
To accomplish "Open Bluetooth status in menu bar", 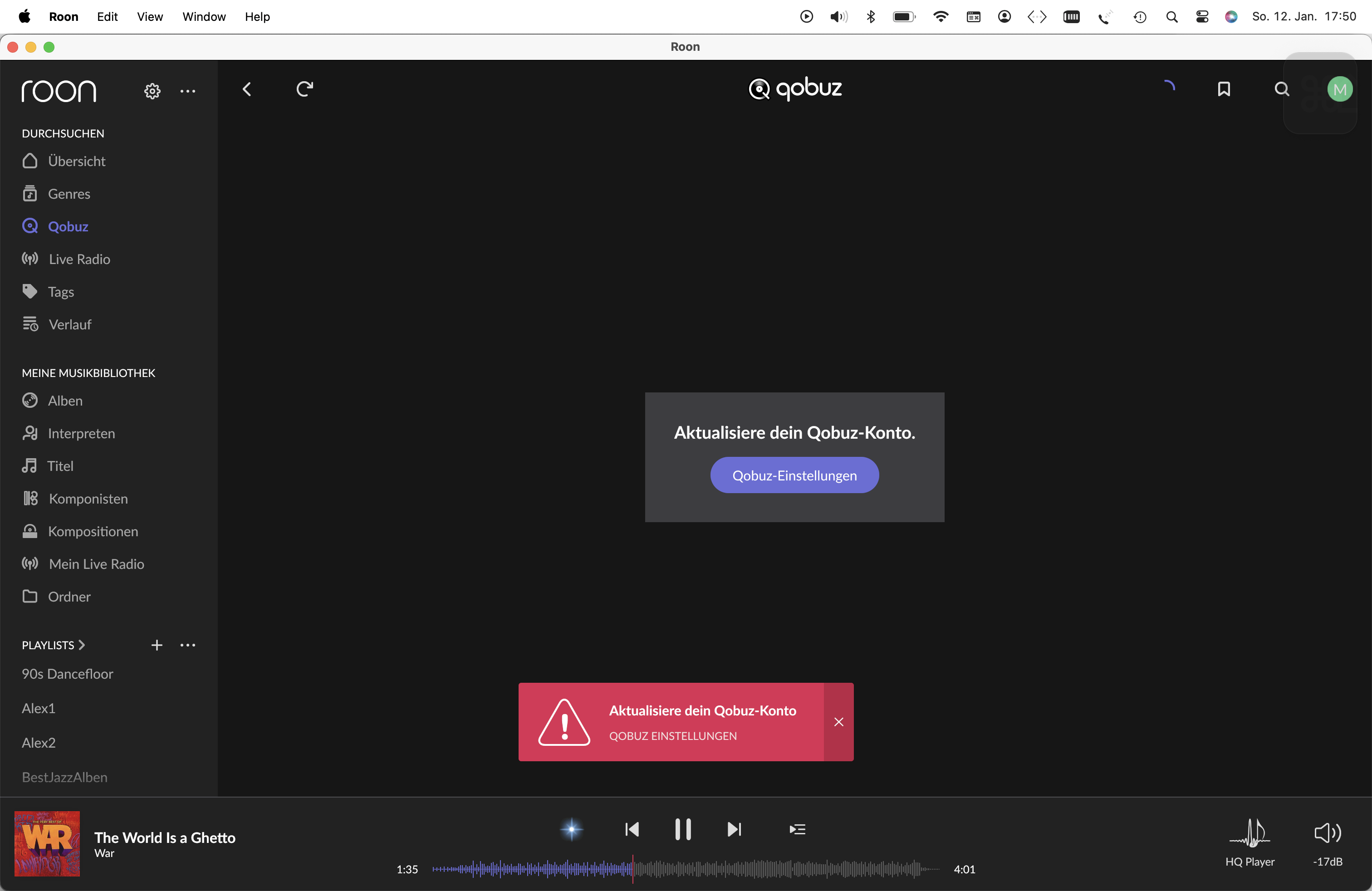I will [871, 17].
